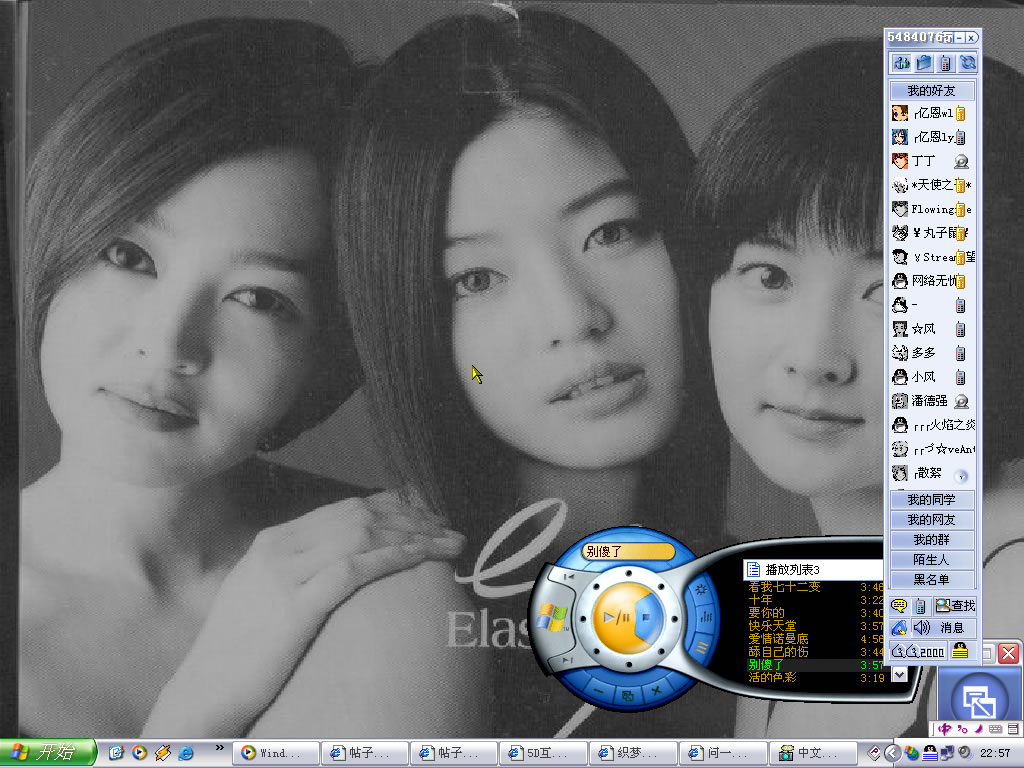This screenshot has width=1024, height=768.
Task: Switch to the 问一... taskbar window
Action: pyautogui.click(x=723, y=753)
